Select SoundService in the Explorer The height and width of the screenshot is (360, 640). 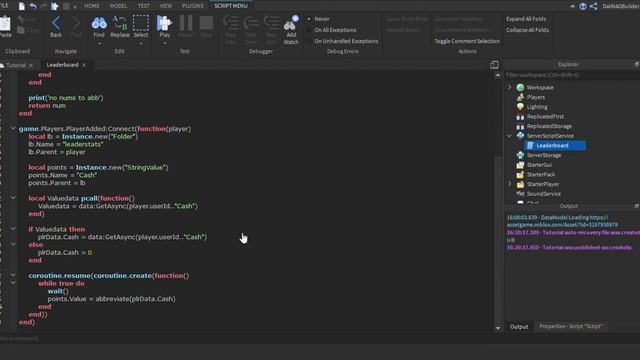click(543, 194)
